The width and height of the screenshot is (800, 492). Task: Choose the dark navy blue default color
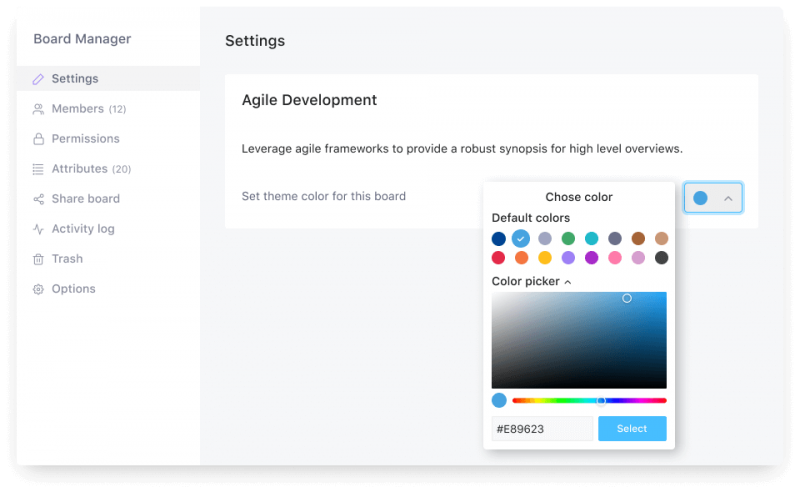click(x=498, y=239)
